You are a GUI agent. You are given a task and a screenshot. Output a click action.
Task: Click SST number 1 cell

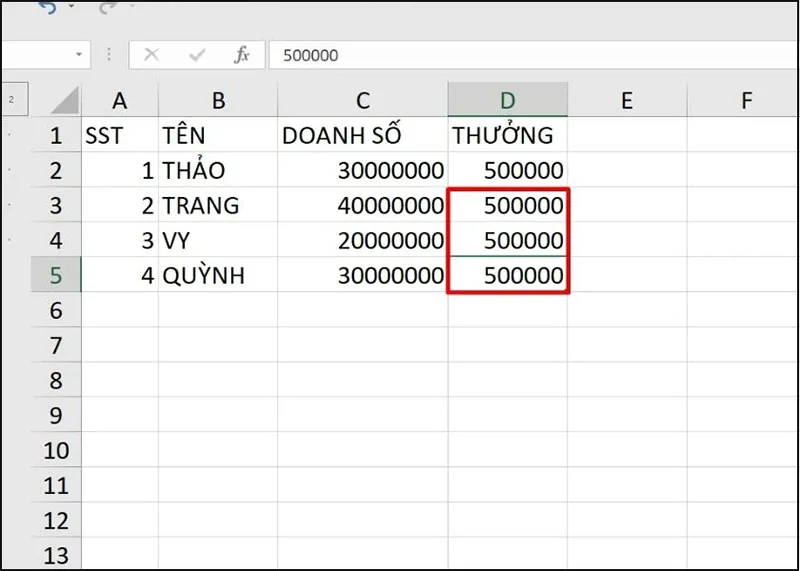pyautogui.click(x=120, y=170)
